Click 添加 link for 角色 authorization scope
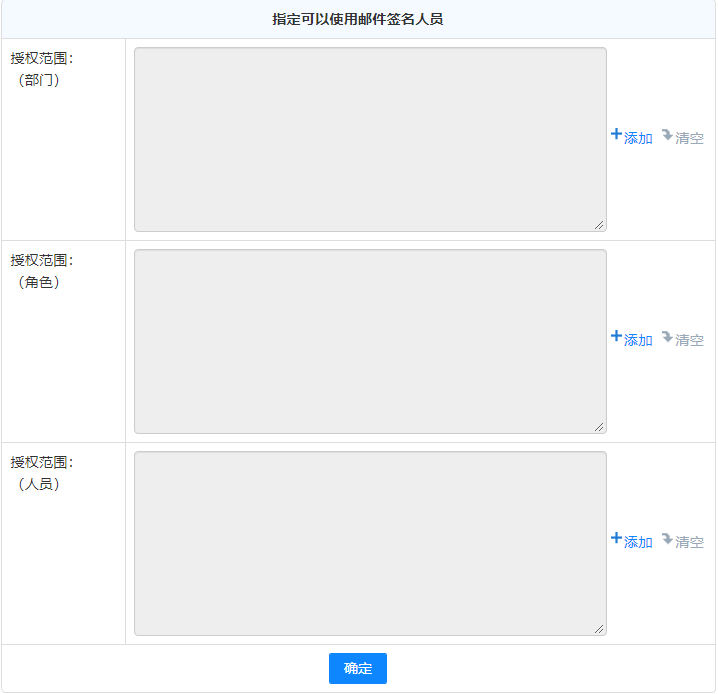 pyautogui.click(x=638, y=340)
